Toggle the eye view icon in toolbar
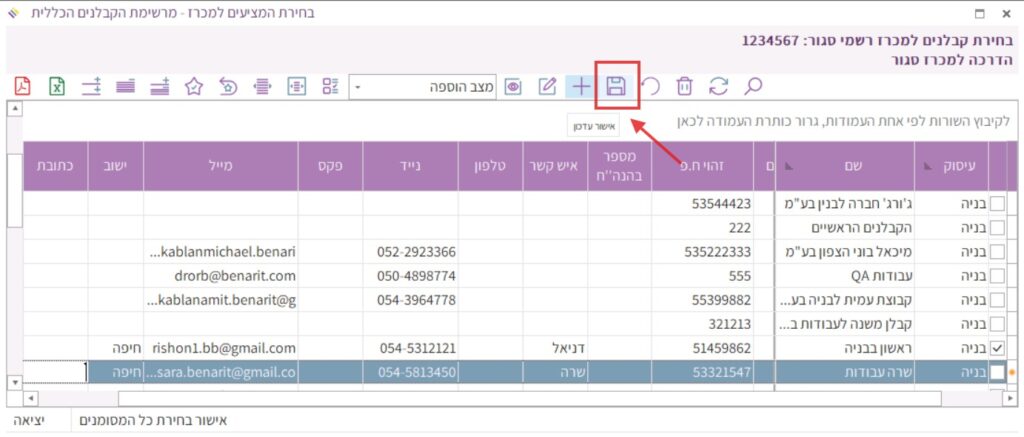This screenshot has height=437, width=1024. point(513,86)
